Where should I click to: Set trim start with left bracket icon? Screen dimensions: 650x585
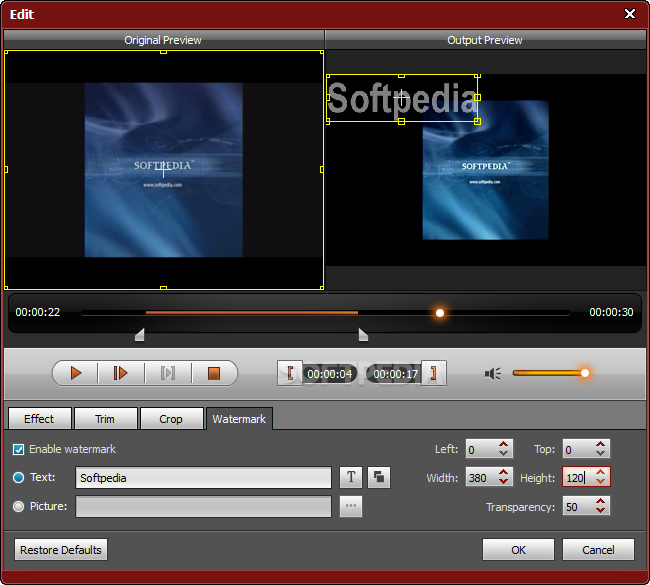click(290, 373)
